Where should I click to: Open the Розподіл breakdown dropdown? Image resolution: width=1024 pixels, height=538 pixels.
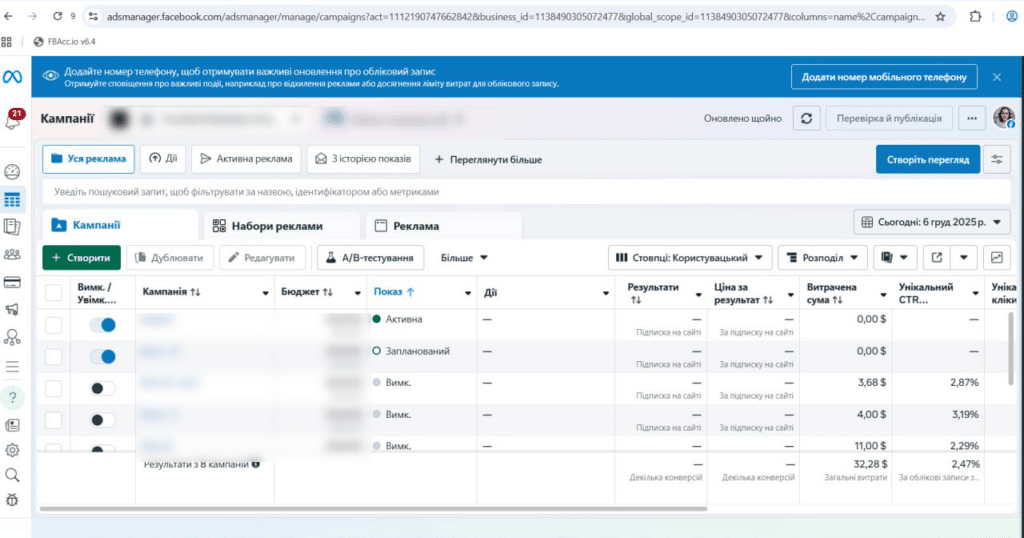tap(822, 257)
